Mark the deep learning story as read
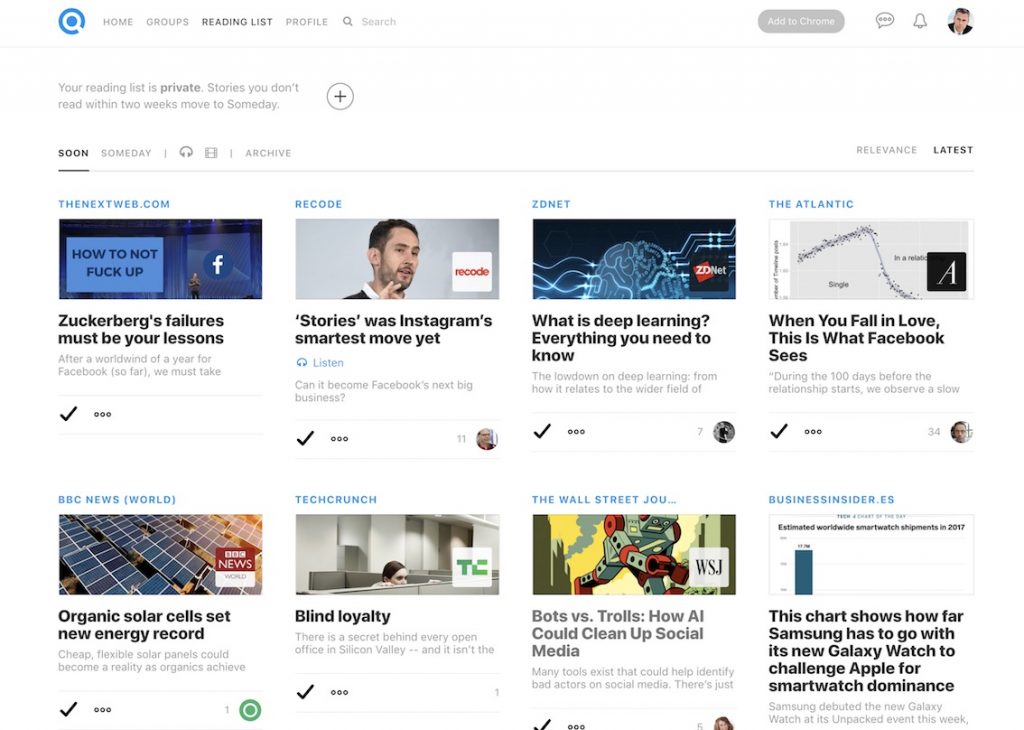 542,432
